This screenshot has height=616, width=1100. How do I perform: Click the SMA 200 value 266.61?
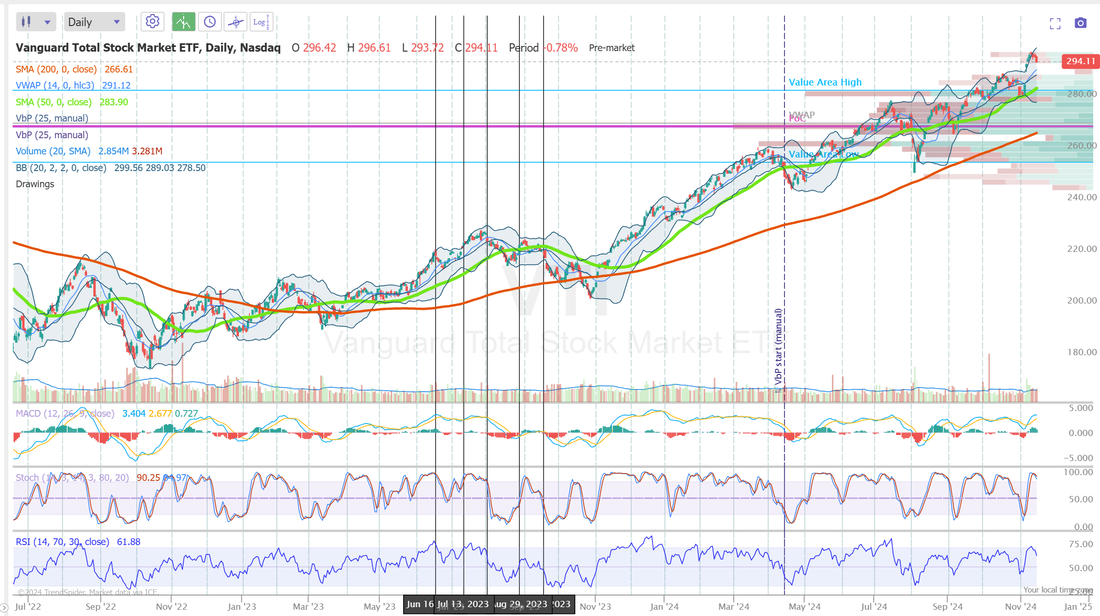(119, 69)
